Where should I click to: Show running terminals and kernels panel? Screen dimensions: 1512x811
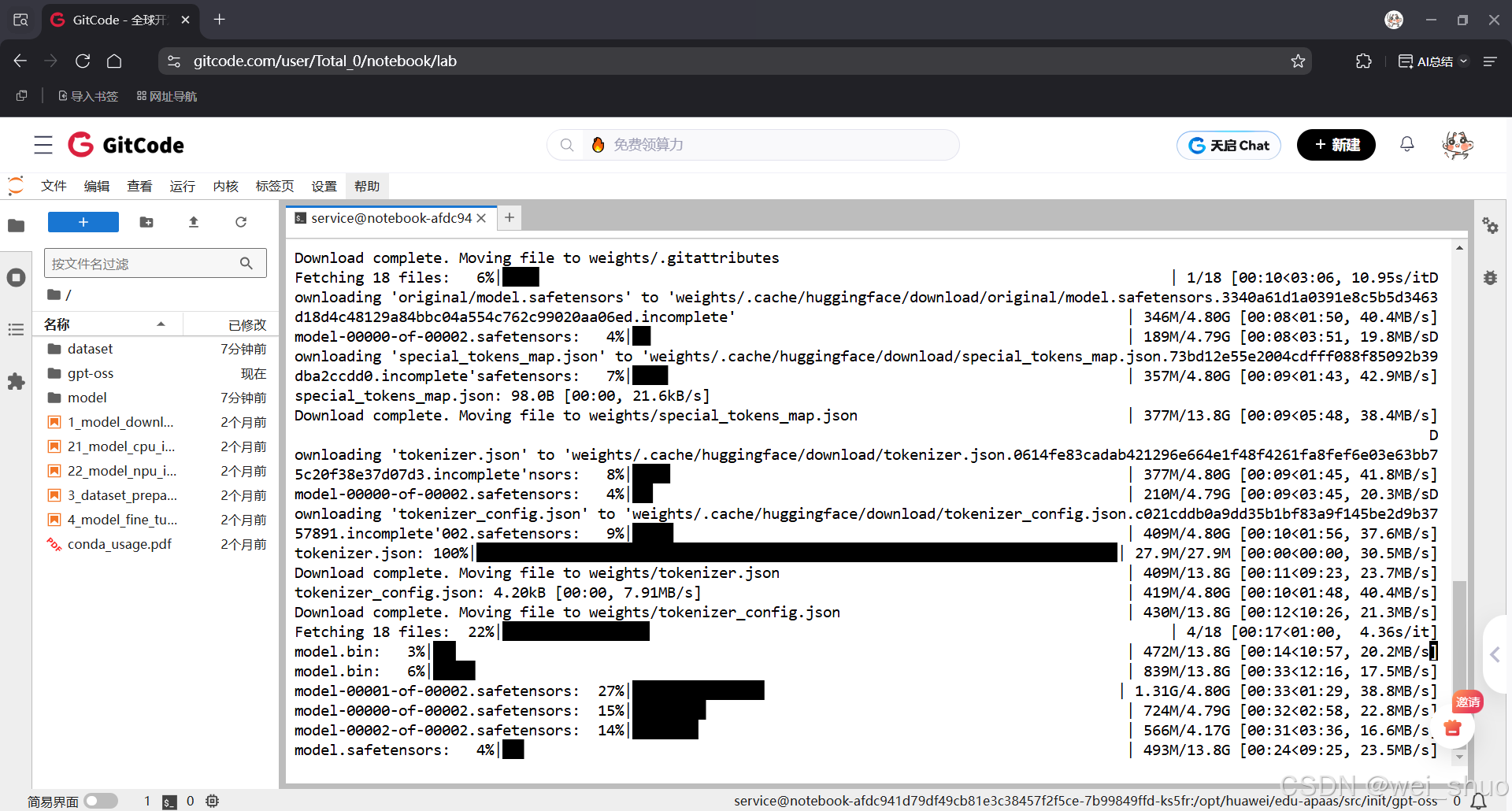(x=16, y=277)
